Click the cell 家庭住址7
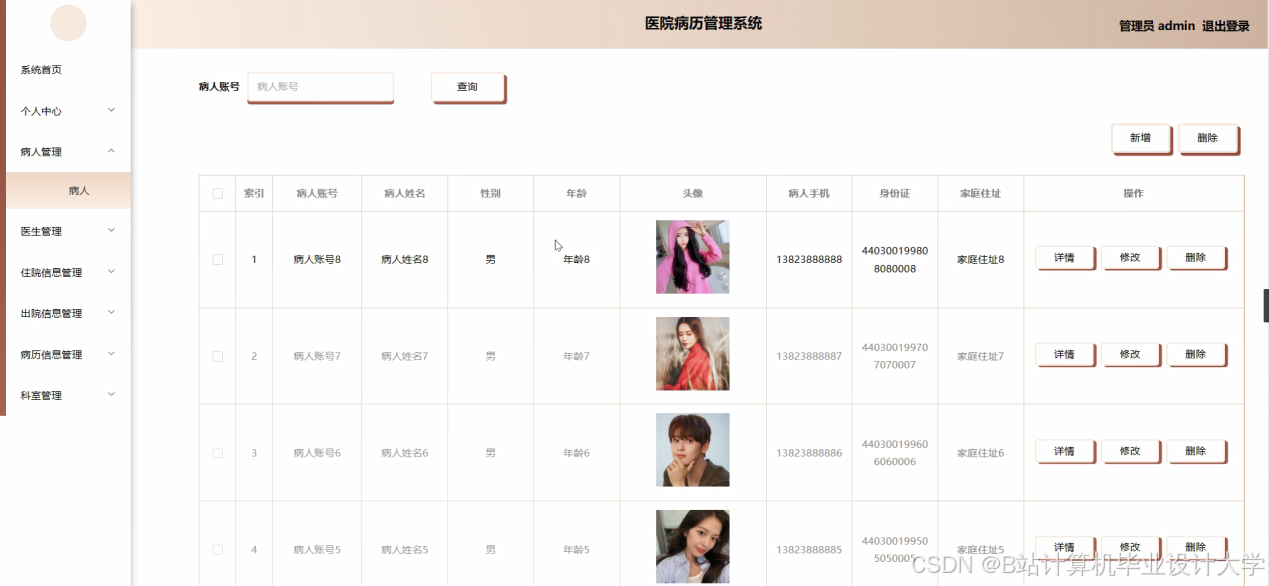This screenshot has width=1269, height=586. (x=980, y=357)
